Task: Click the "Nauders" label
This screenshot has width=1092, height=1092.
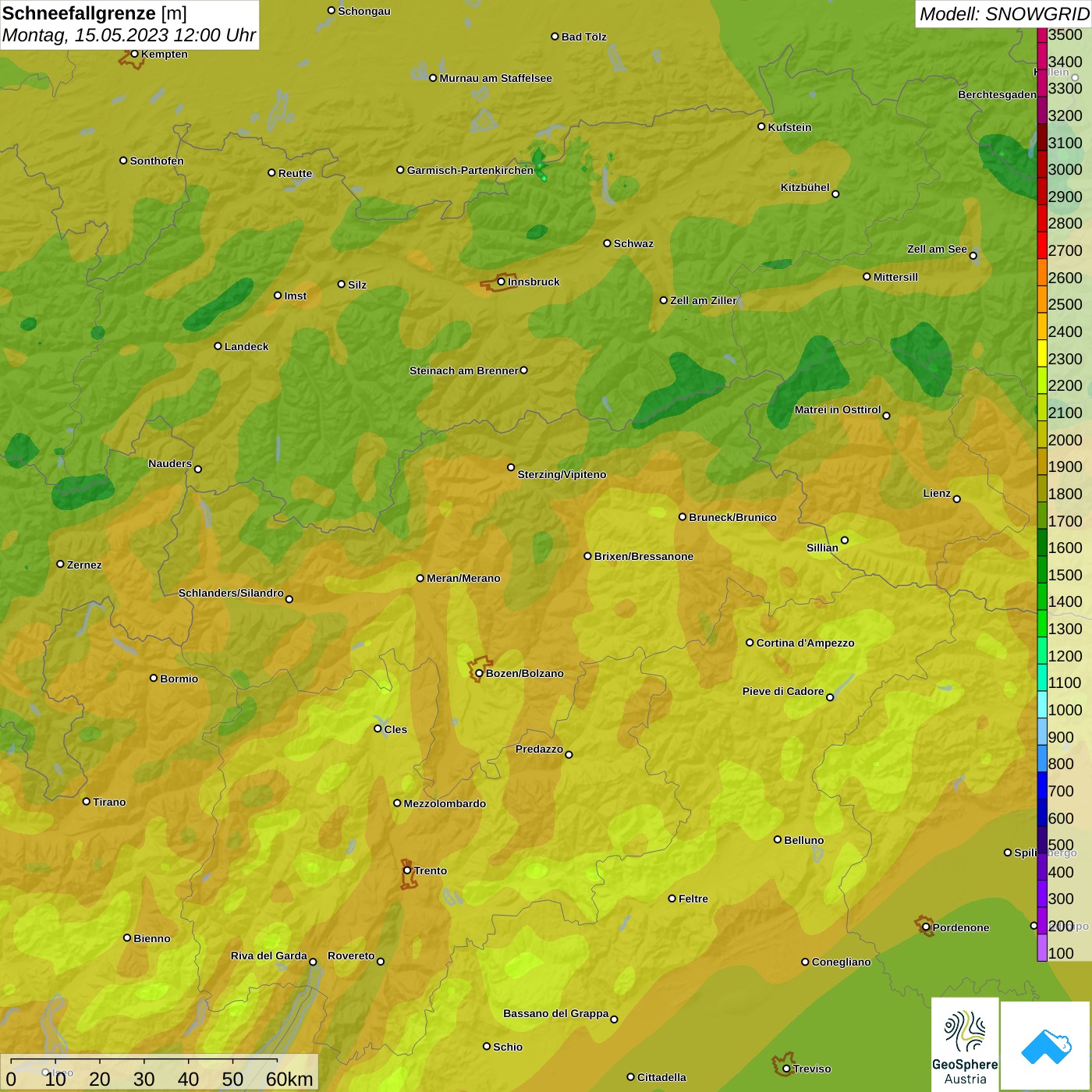Action: 170,463
